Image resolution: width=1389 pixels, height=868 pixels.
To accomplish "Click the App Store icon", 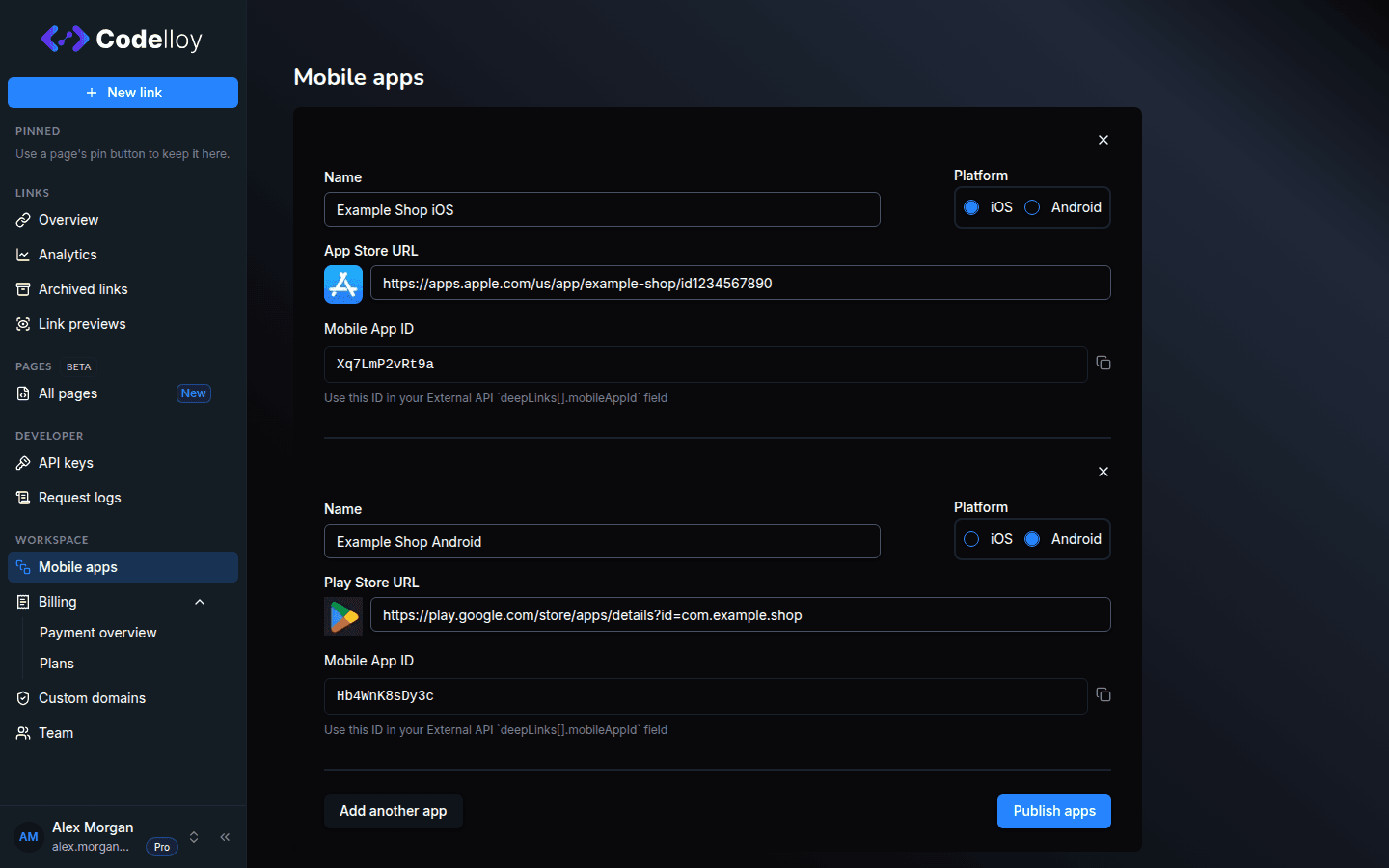I will pos(343,285).
